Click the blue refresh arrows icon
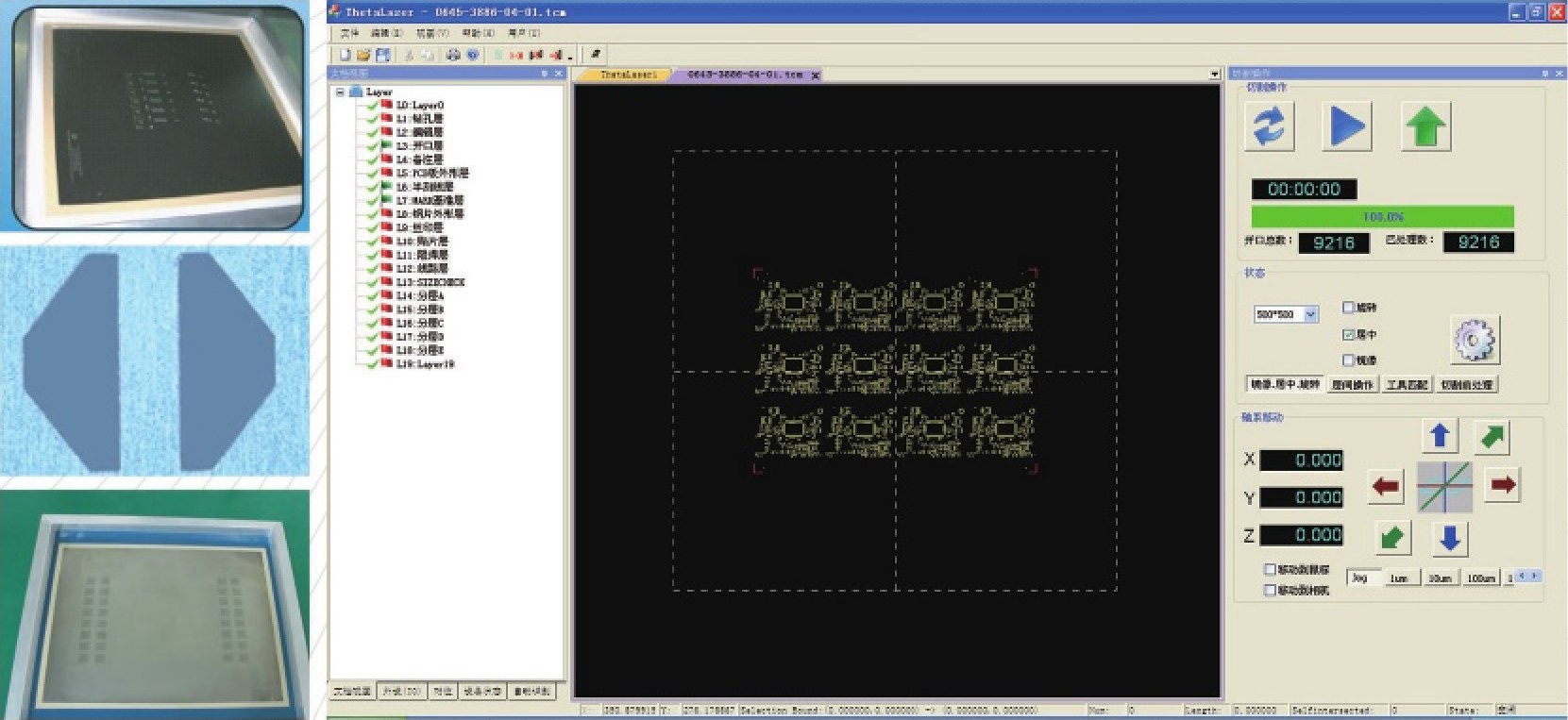The width and height of the screenshot is (1568, 720). pos(1269,126)
